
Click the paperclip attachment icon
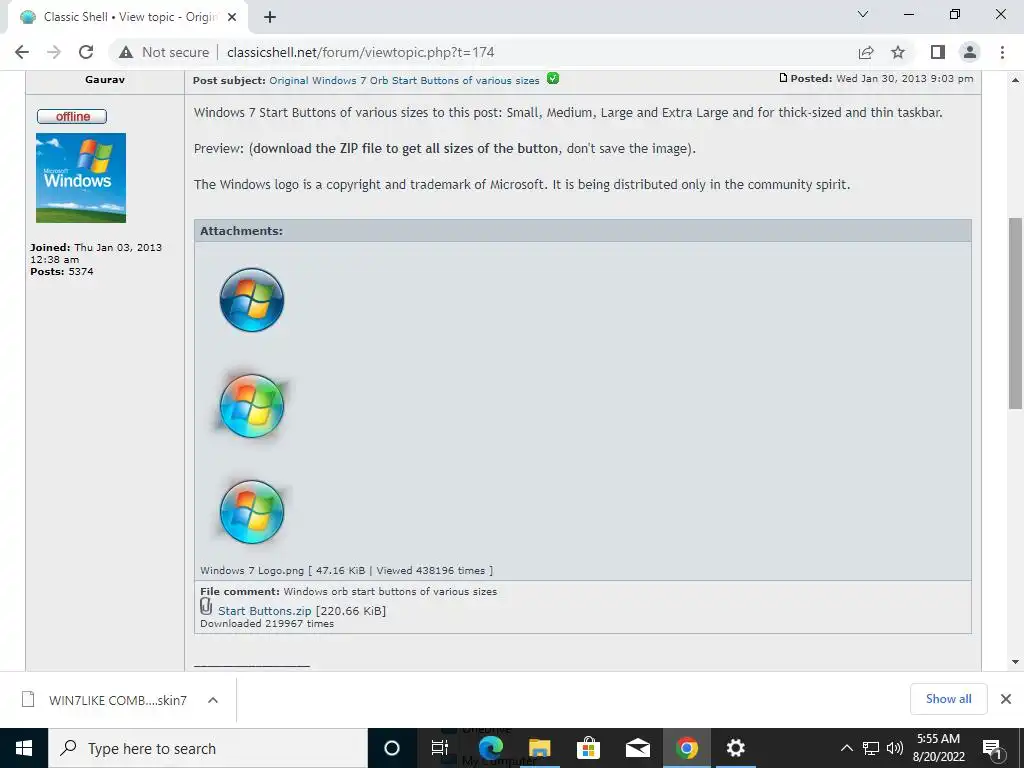[206, 607]
